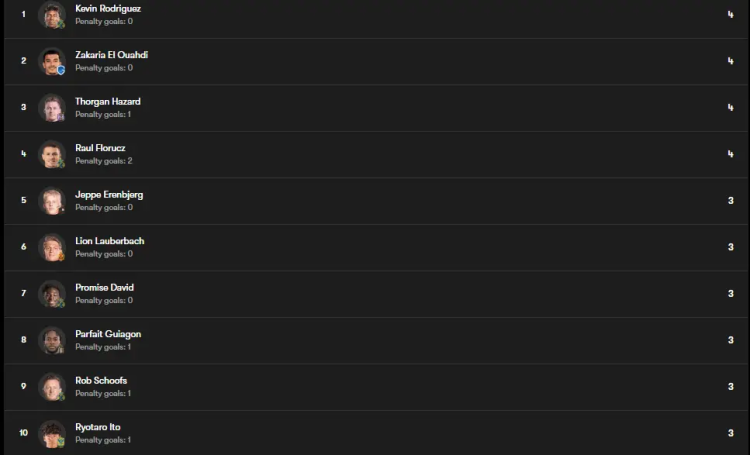Open Zakaria El Ouahdi's profile photo

click(x=51, y=61)
